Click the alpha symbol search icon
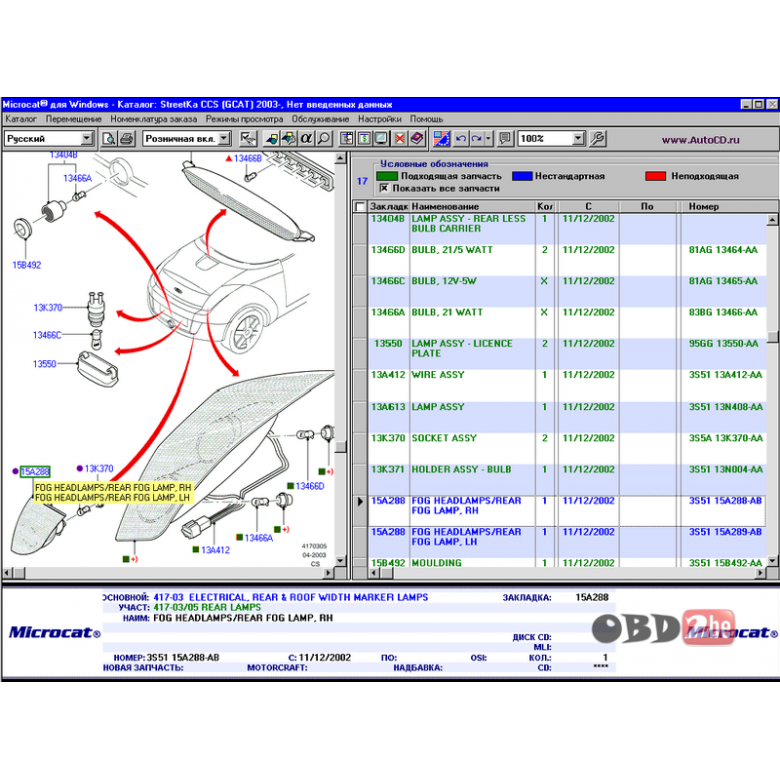780x780 pixels. click(x=306, y=138)
